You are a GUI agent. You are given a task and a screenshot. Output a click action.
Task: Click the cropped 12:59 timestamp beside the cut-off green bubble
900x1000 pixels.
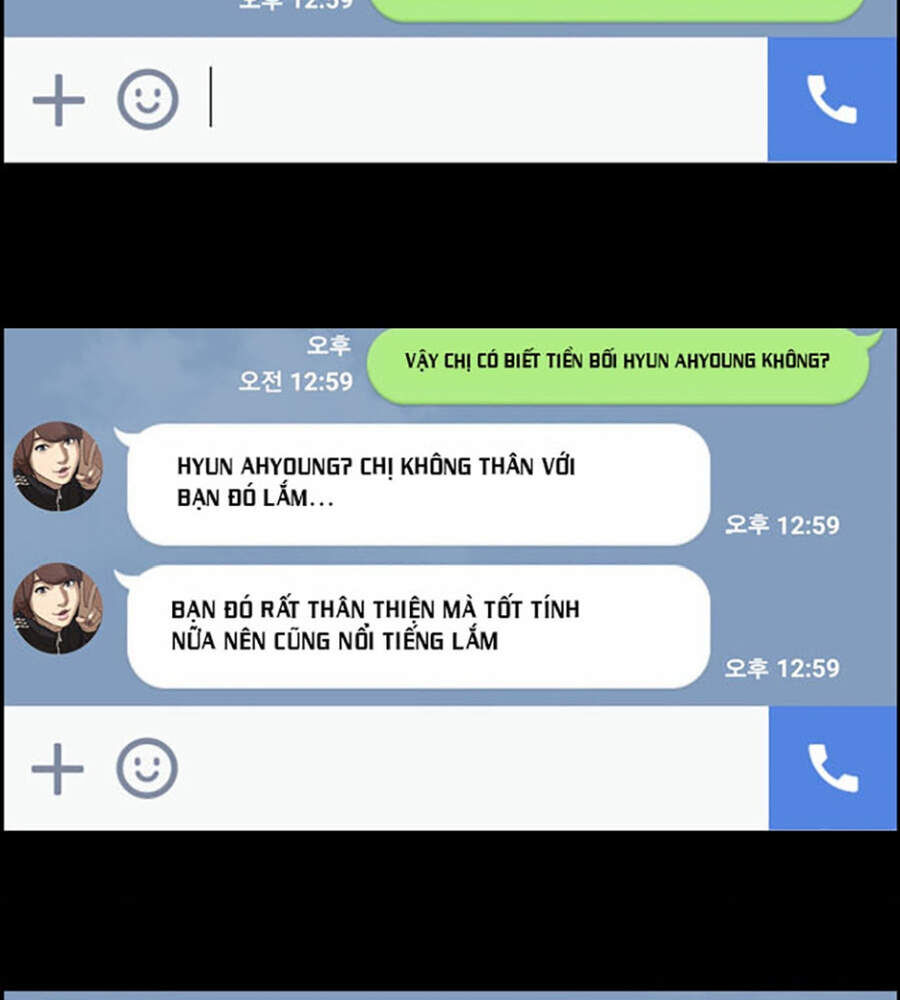pyautogui.click(x=295, y=4)
